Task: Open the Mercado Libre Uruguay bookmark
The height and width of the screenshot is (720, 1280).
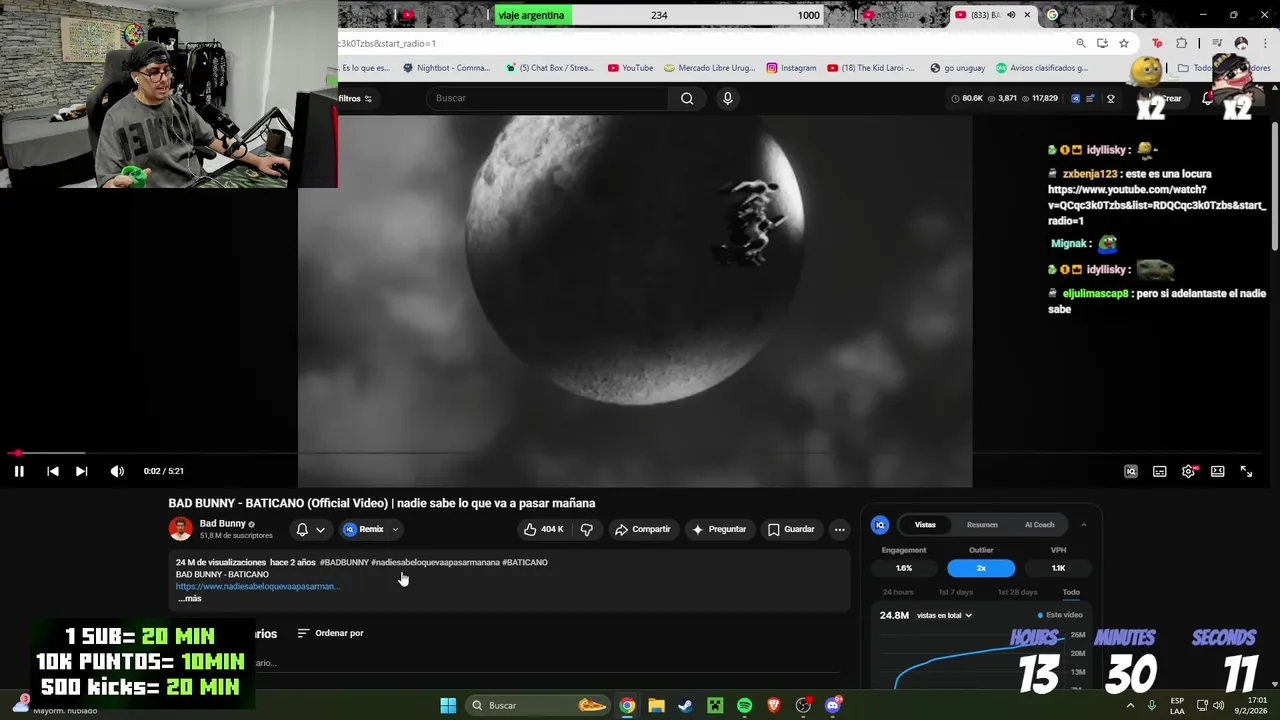Action: (708, 68)
